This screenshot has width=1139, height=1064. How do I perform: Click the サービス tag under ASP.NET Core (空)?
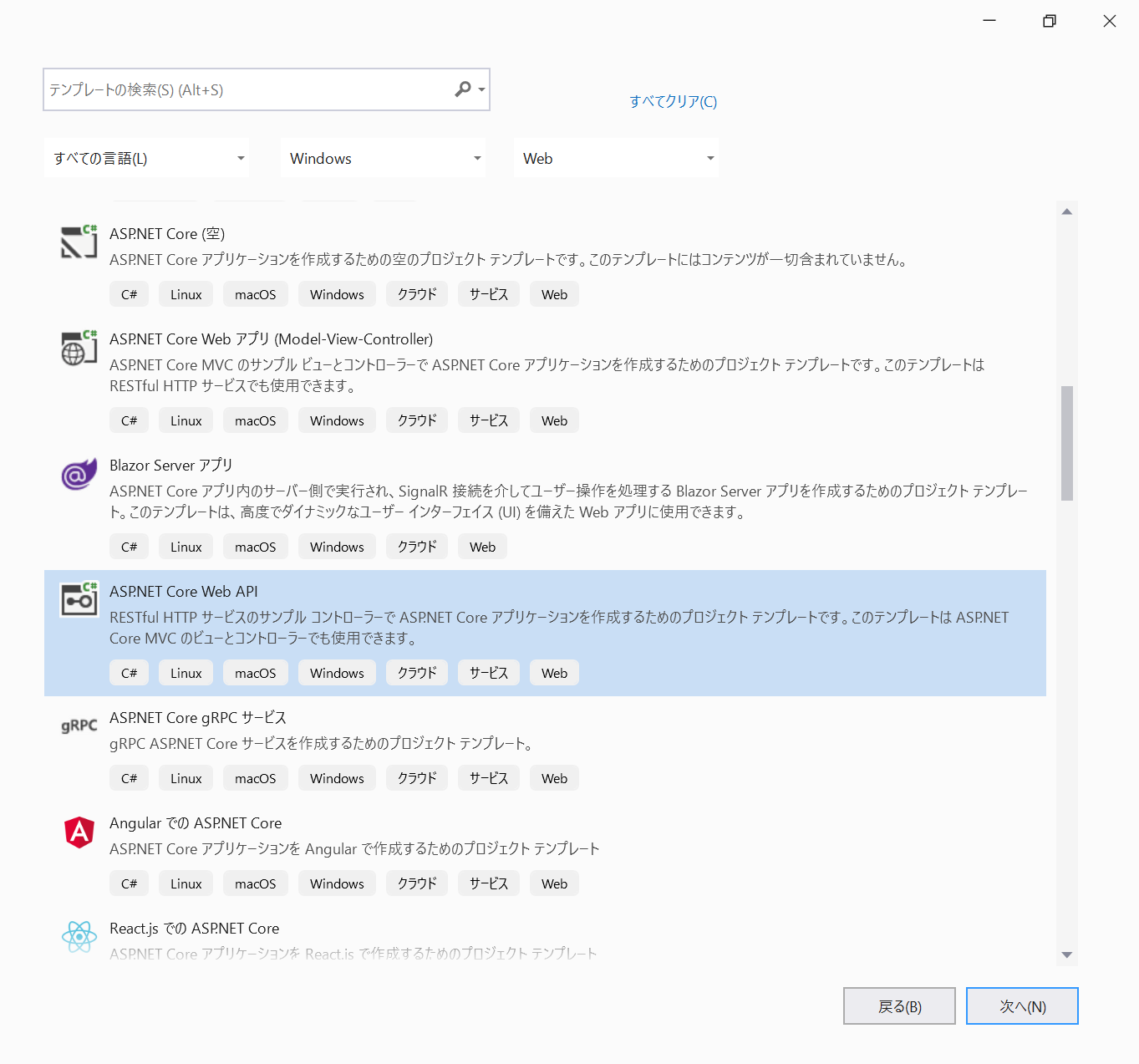(x=489, y=294)
